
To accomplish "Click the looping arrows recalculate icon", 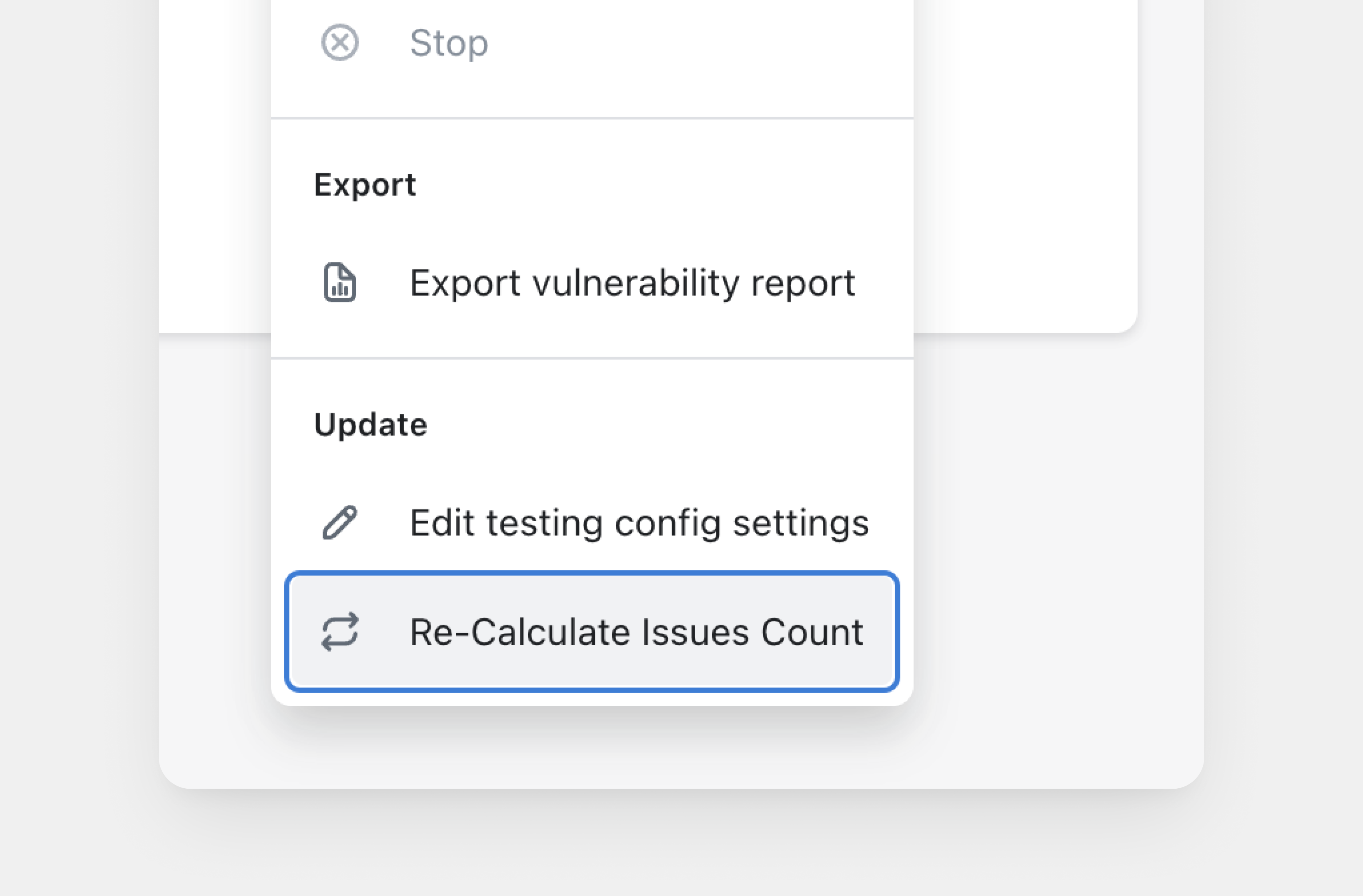I will pos(340,632).
